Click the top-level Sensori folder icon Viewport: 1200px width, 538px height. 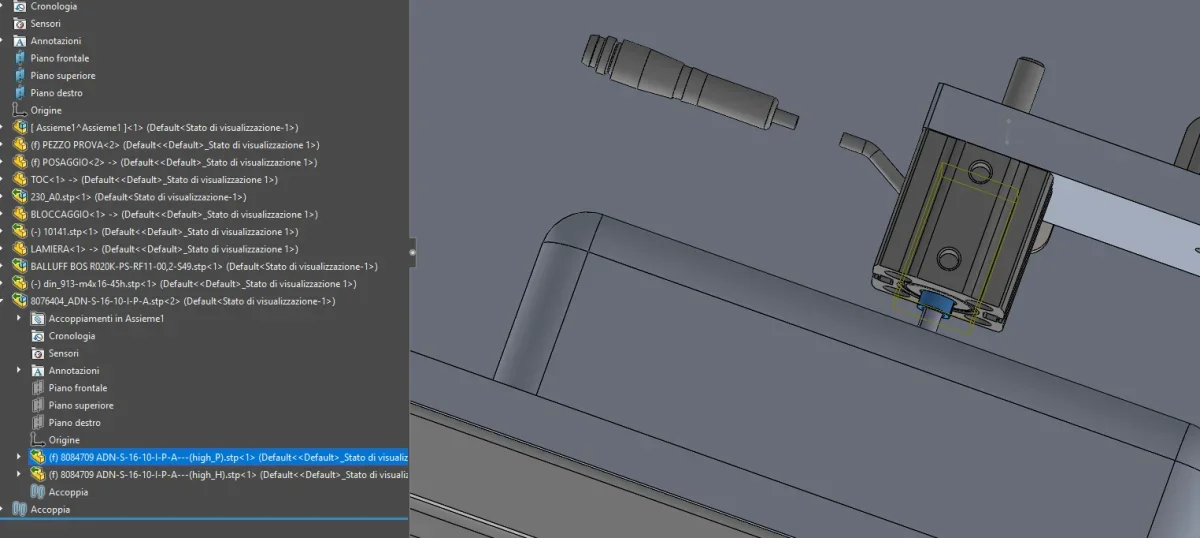click(19, 23)
